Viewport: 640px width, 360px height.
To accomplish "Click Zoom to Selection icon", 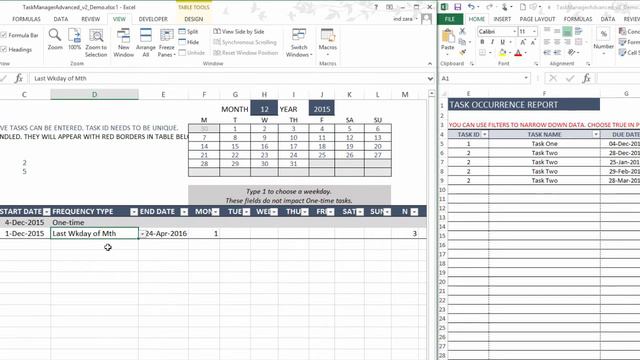I will point(96,36).
